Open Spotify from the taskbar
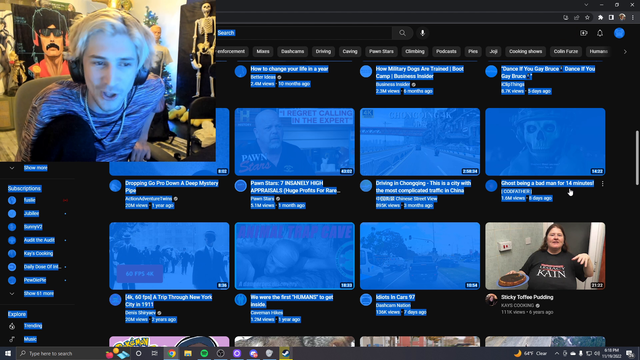 pyautogui.click(x=204, y=353)
